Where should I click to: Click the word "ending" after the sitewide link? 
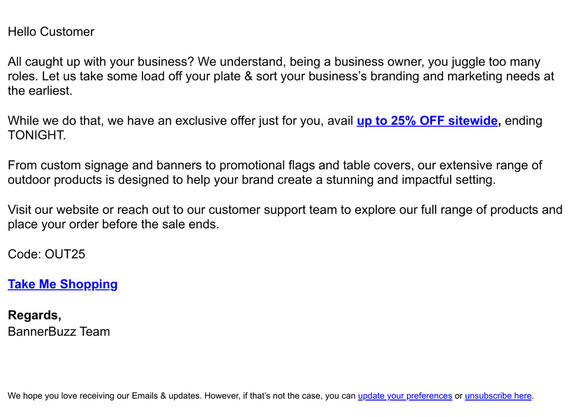coord(523,121)
